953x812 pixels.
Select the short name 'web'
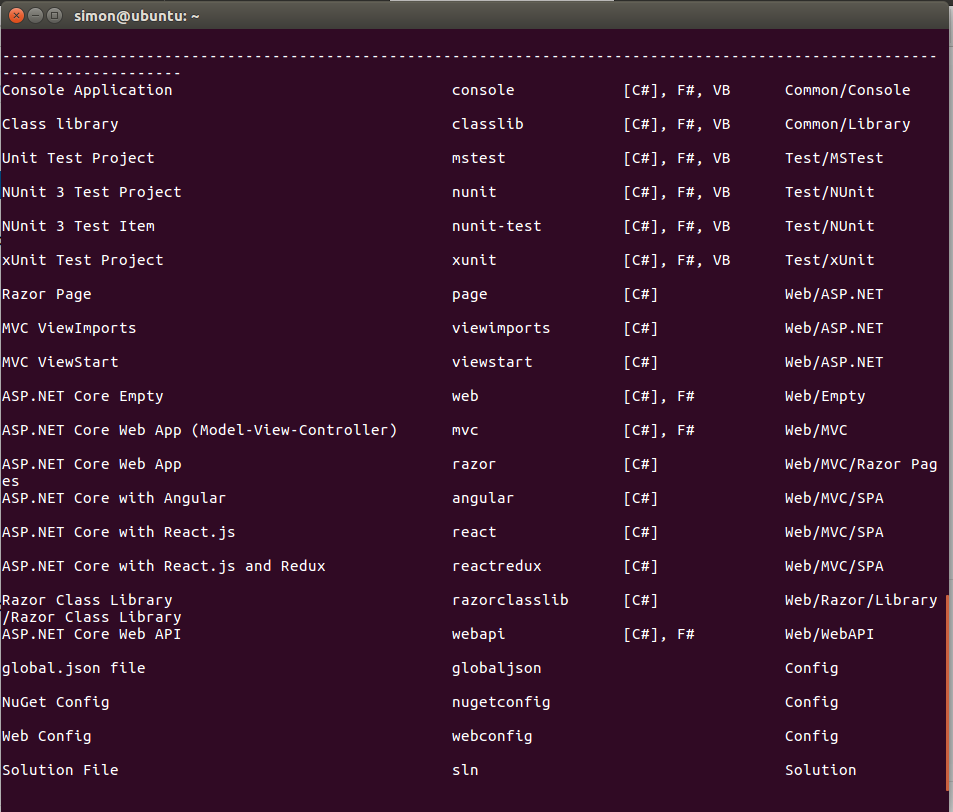(x=465, y=397)
